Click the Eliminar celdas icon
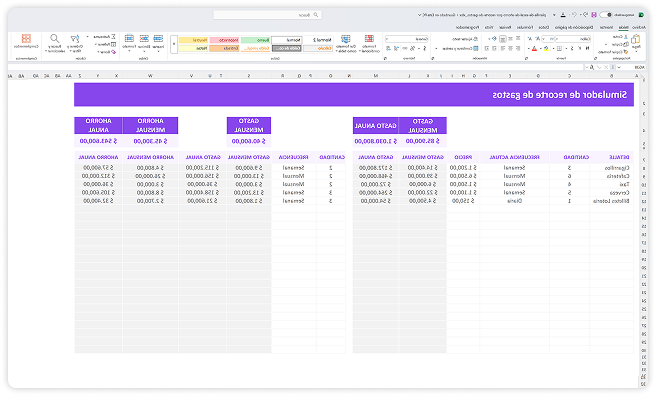The height and width of the screenshot is (396, 656). 144,39
